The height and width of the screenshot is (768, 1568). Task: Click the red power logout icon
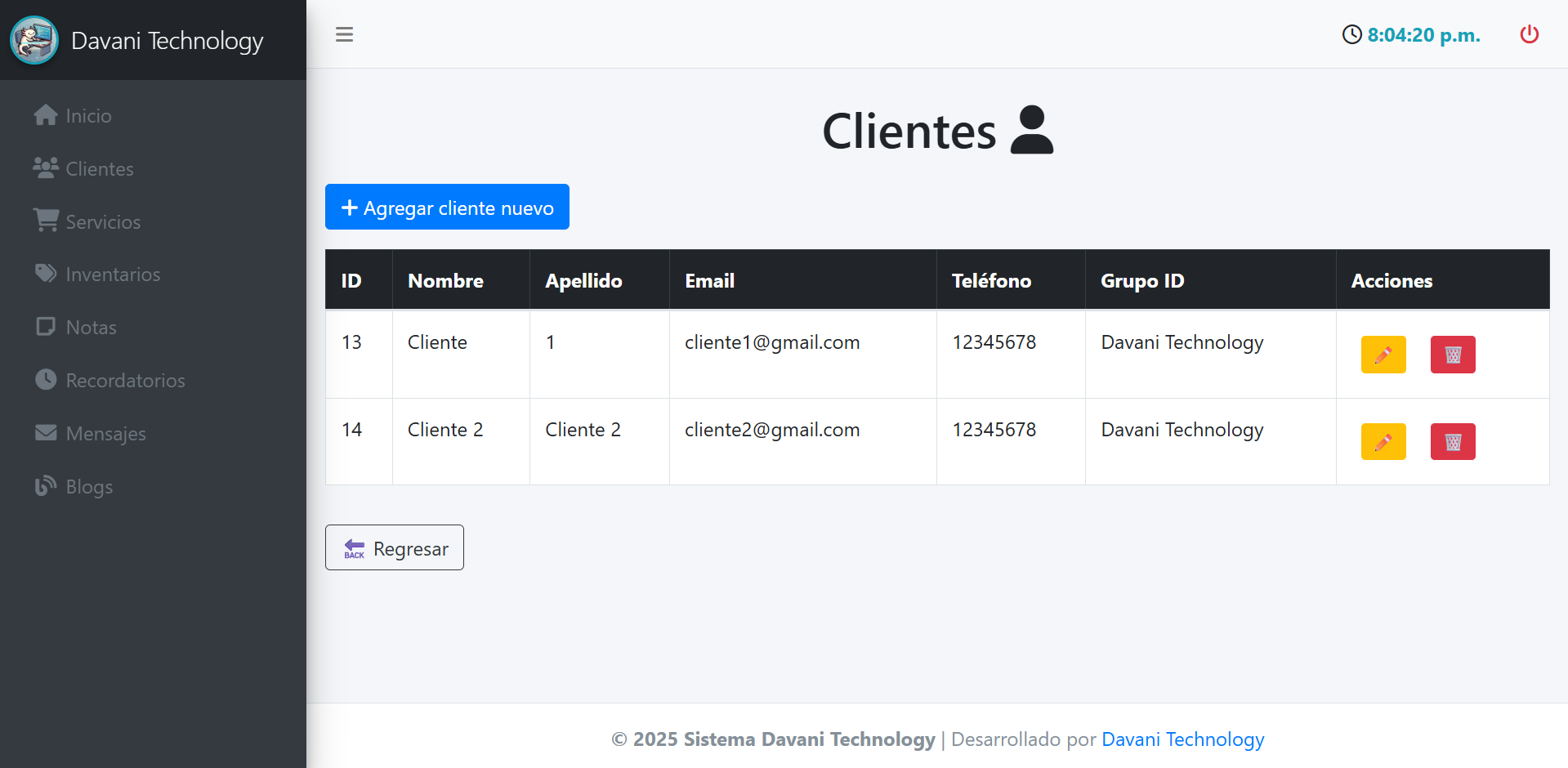(1529, 34)
